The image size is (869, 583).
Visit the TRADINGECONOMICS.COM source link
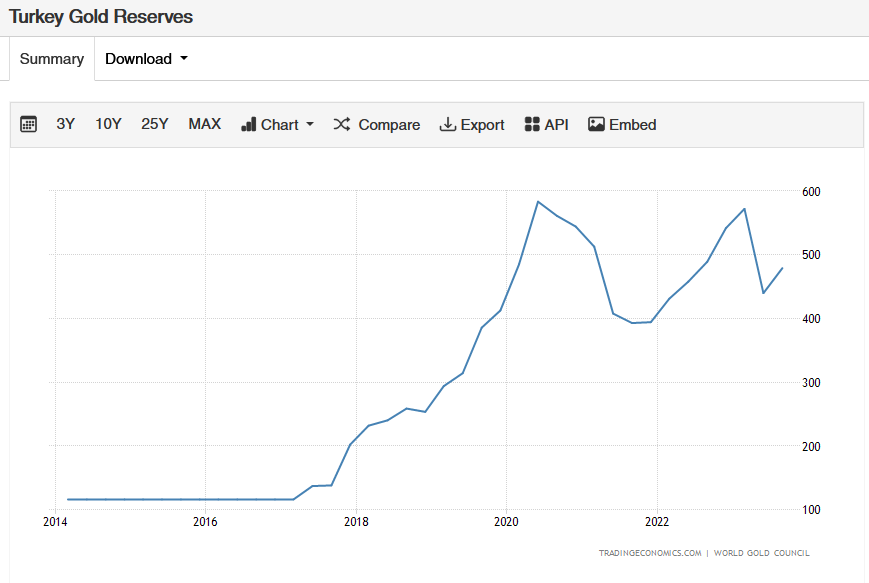(x=651, y=553)
